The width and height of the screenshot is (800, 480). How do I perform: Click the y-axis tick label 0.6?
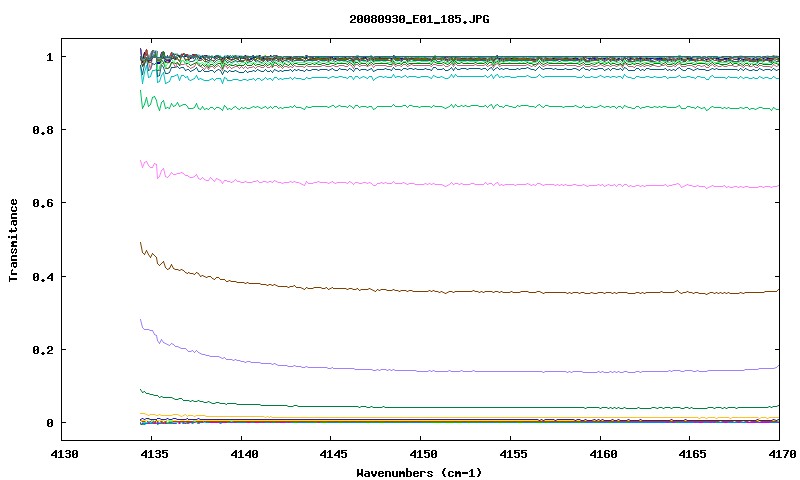[x=43, y=203]
